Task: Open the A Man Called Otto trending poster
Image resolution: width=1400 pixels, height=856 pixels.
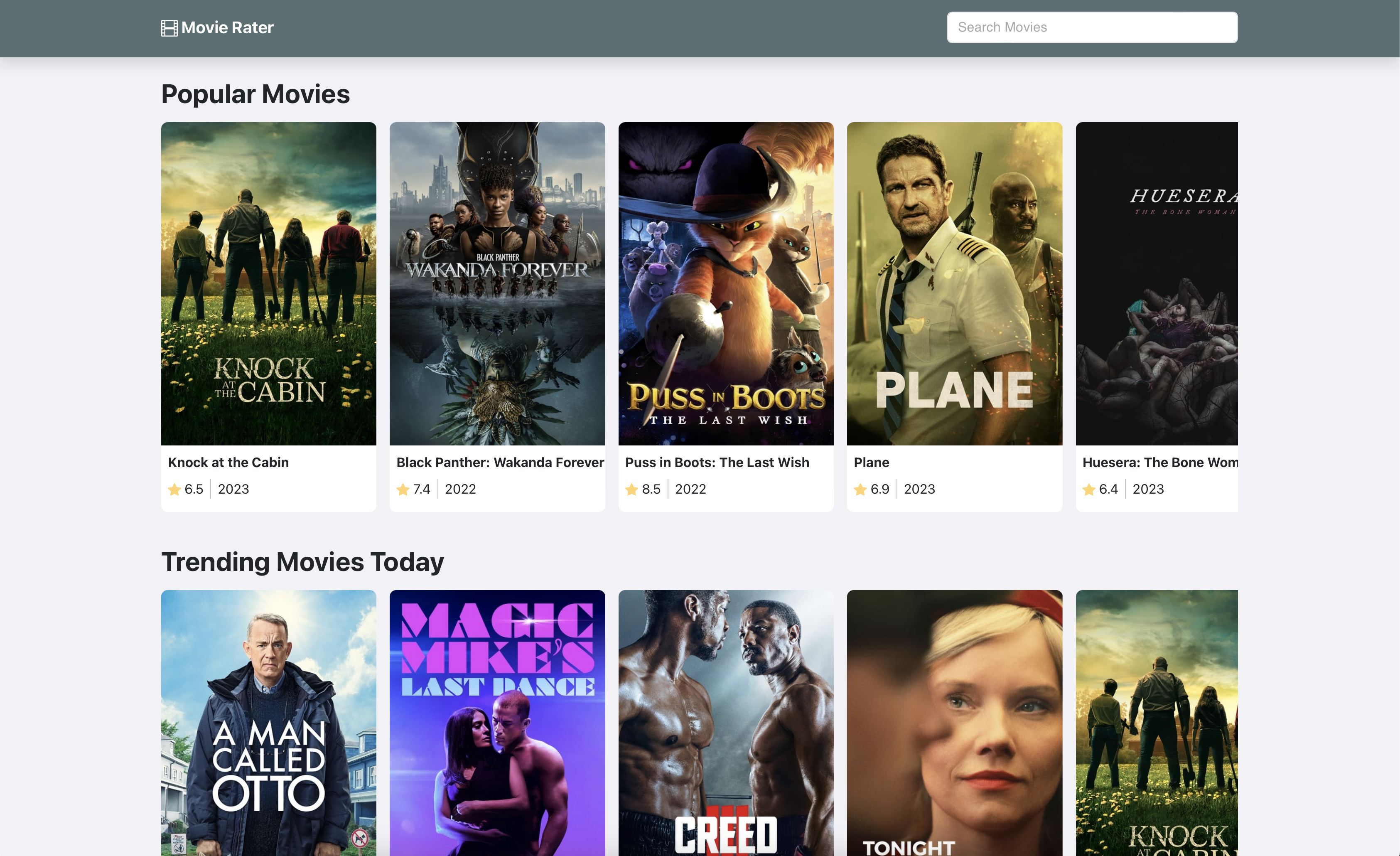Action: 269,723
